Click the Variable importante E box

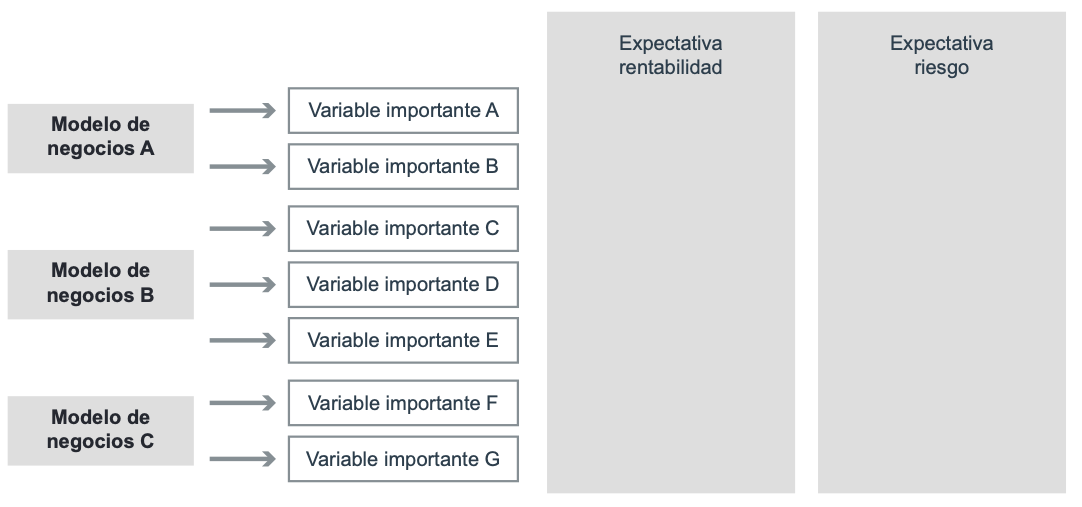[403, 340]
